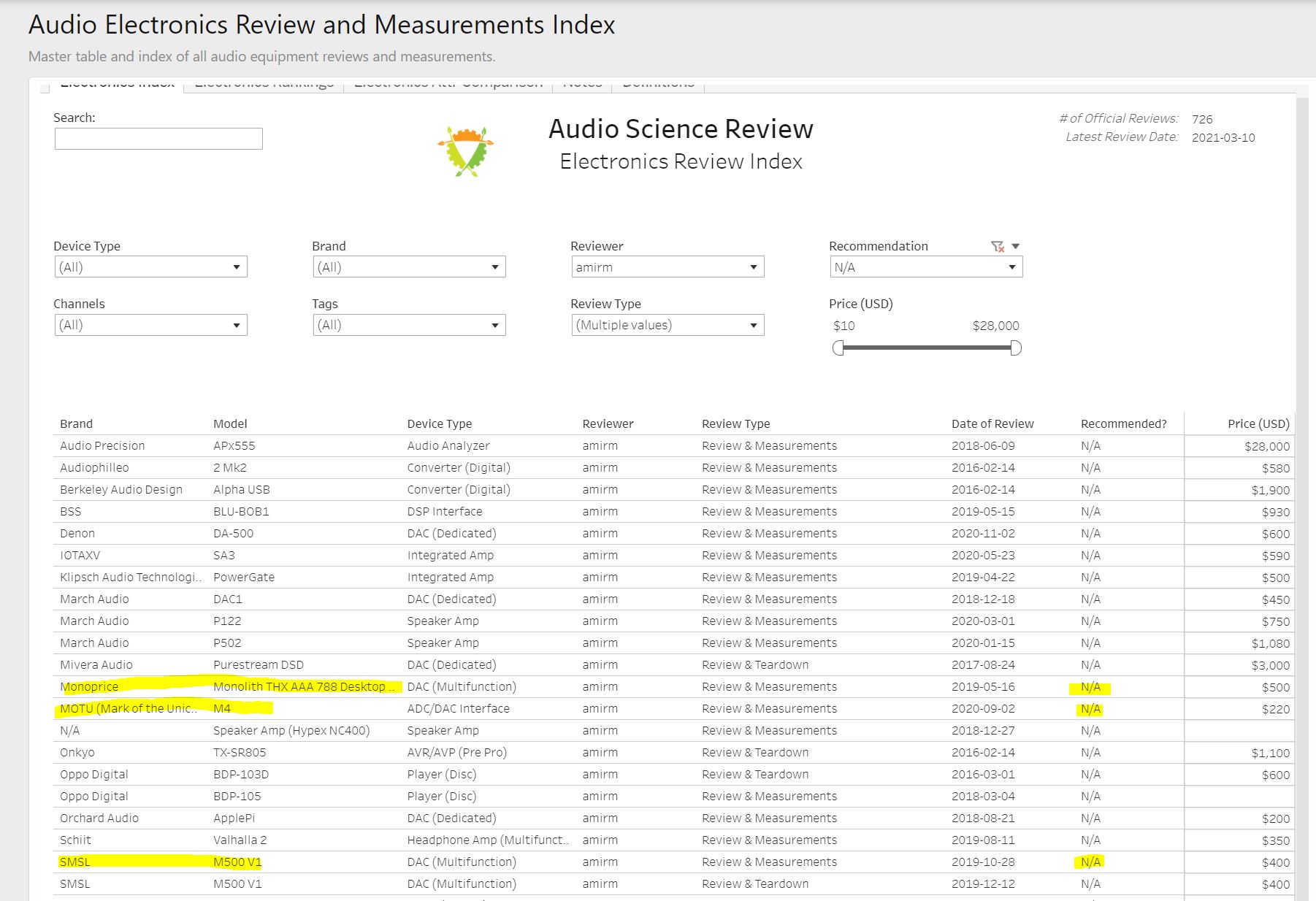1316x901 pixels.
Task: Select the DA-500 model cell
Action: click(x=233, y=533)
